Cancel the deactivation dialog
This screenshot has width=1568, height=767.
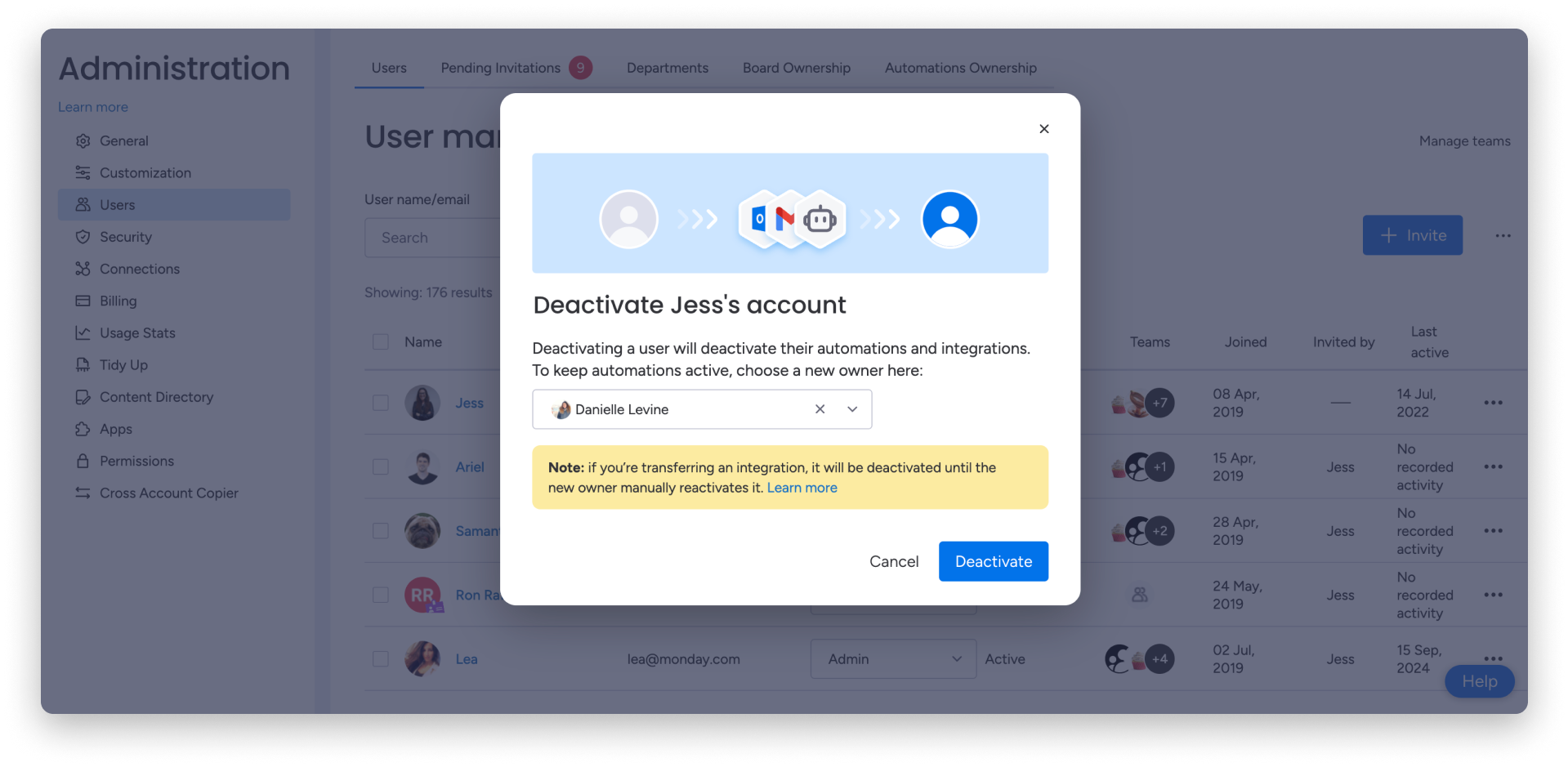(x=894, y=561)
